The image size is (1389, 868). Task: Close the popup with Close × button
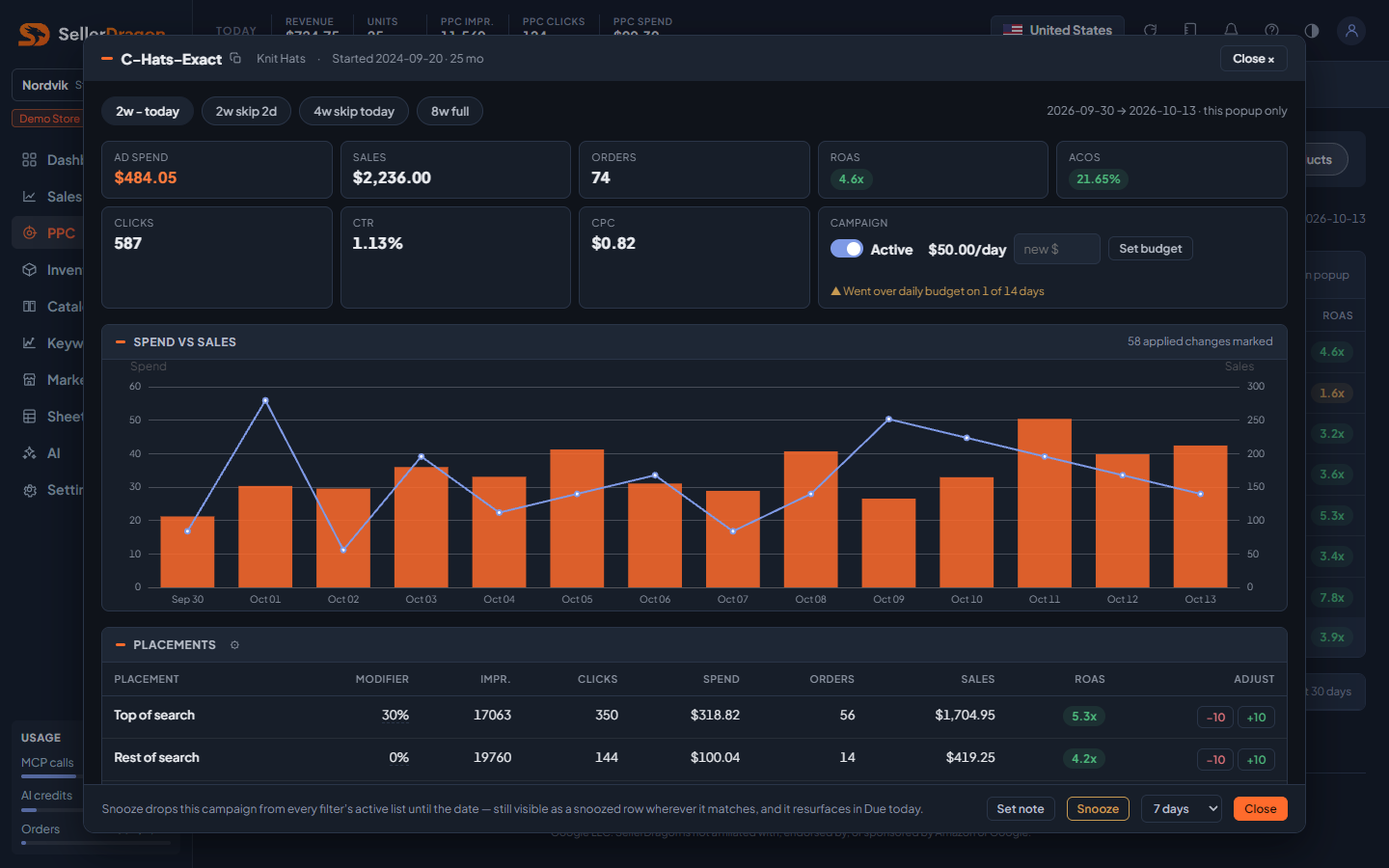click(x=1253, y=59)
